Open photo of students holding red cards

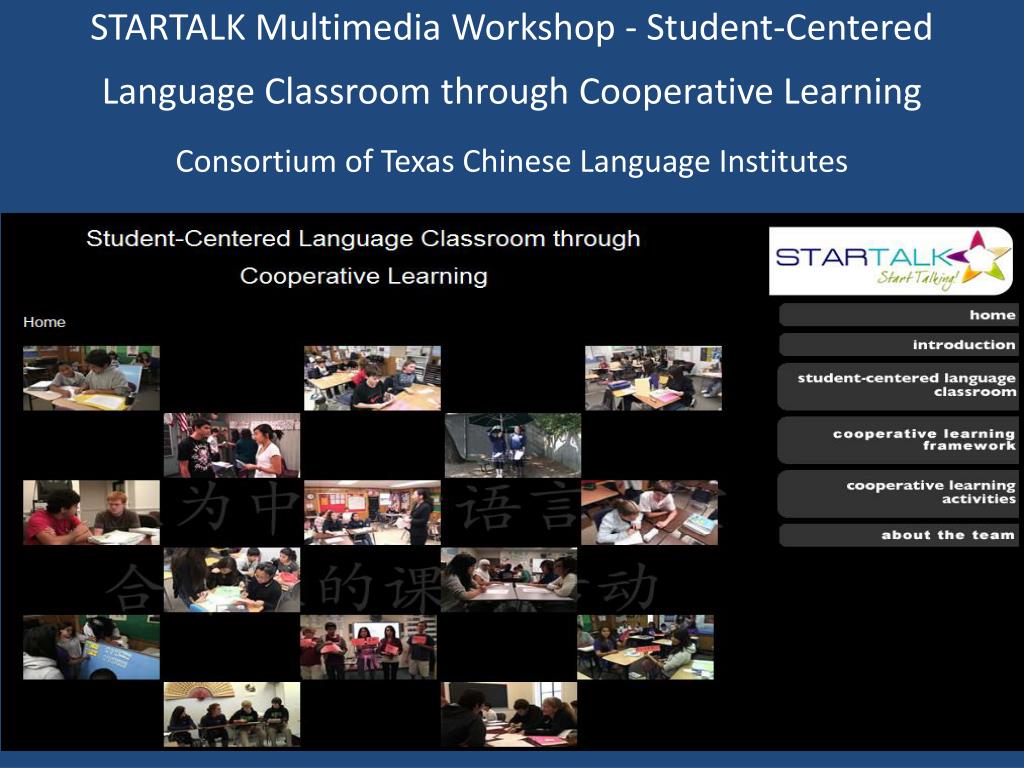pyautogui.click(x=368, y=647)
